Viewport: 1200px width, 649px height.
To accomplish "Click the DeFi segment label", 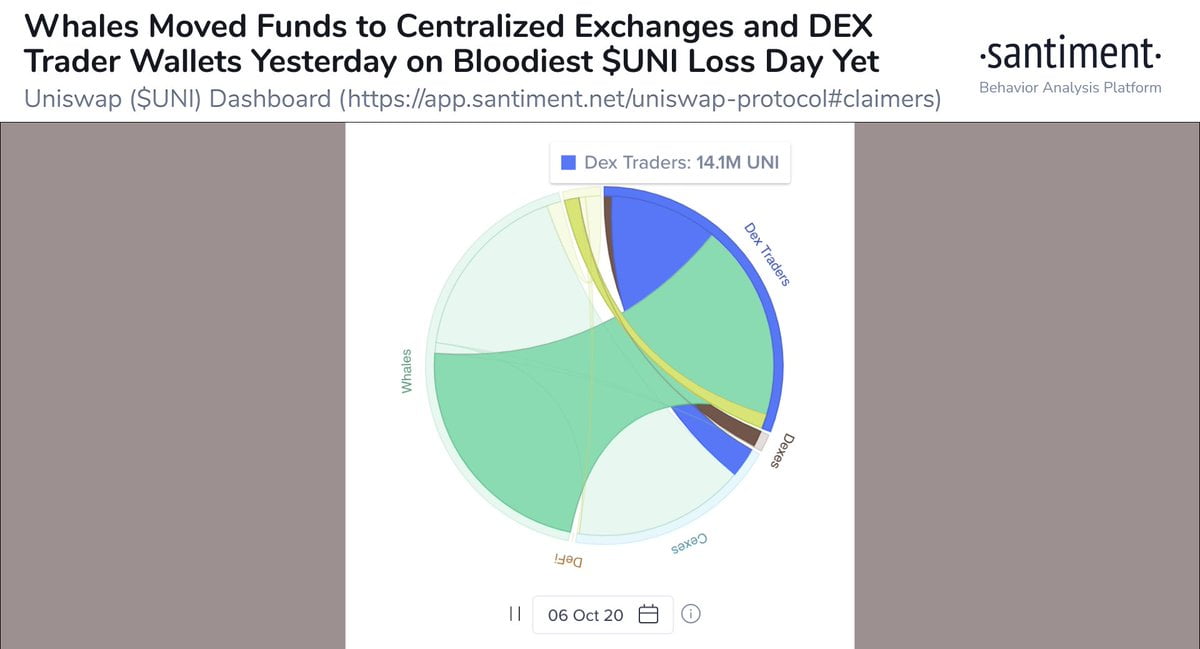I will click(568, 560).
